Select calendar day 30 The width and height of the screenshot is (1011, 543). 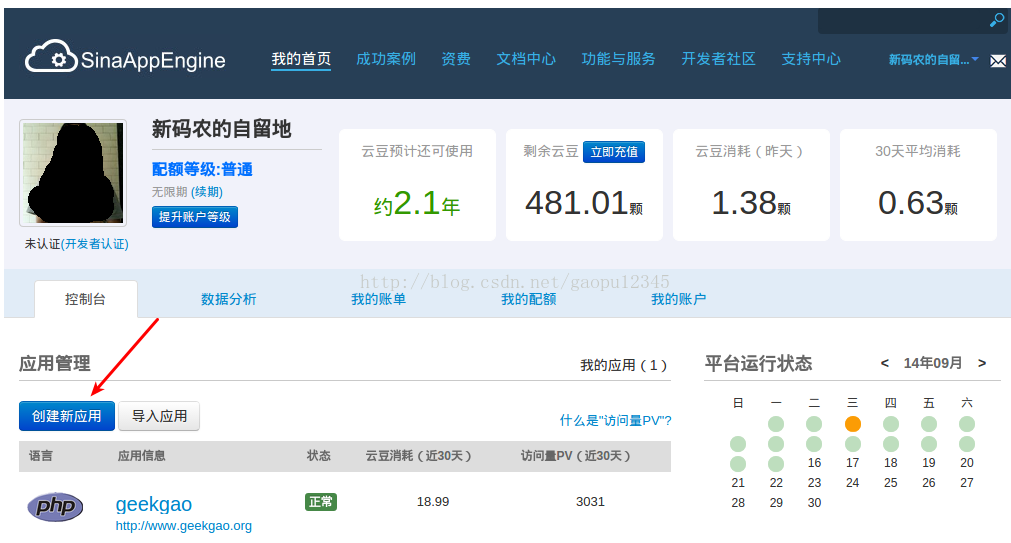814,503
